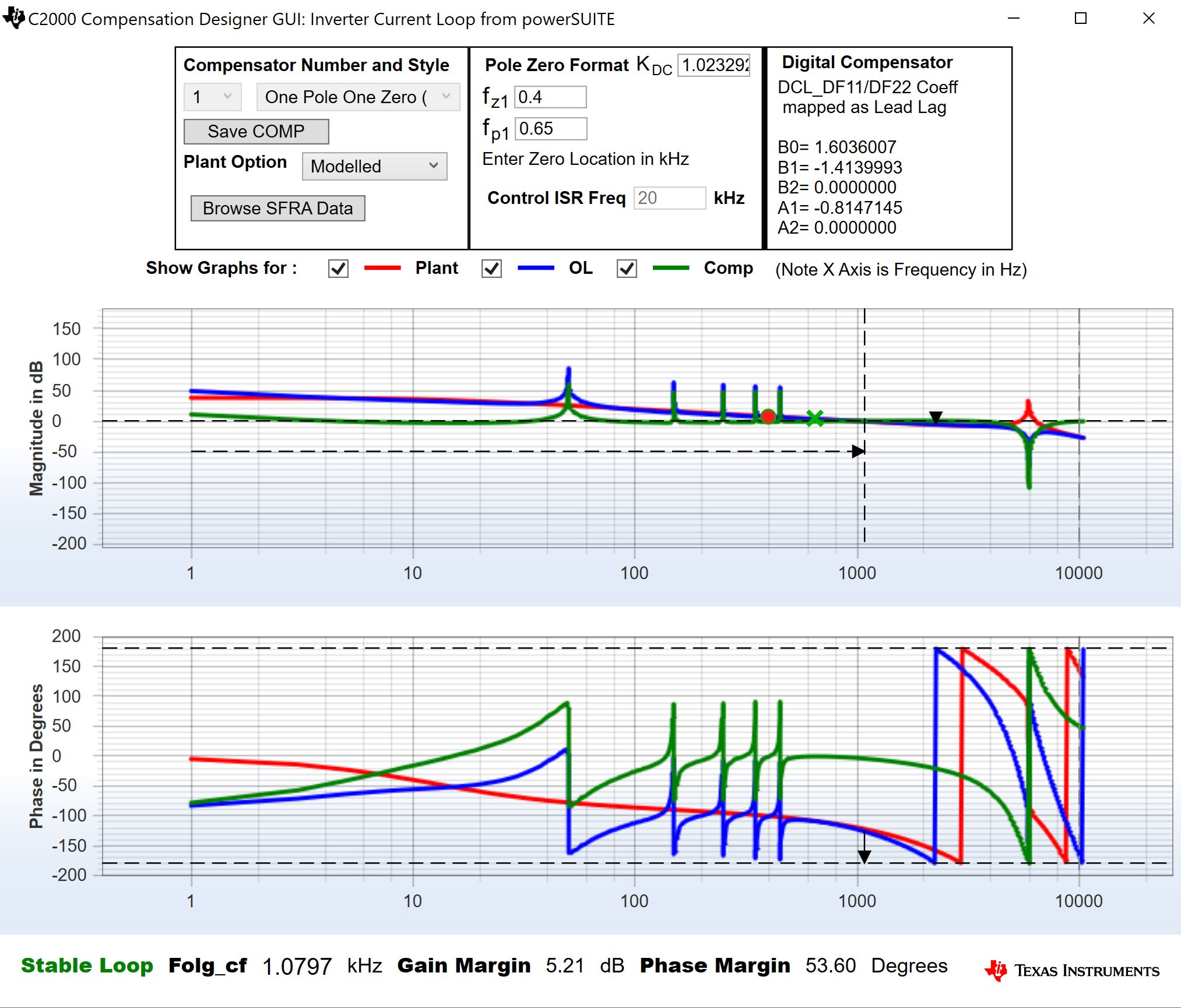Screen dimensions: 1181x1008
Task: Uncheck the Plant graph checkbox
Action: tap(338, 269)
